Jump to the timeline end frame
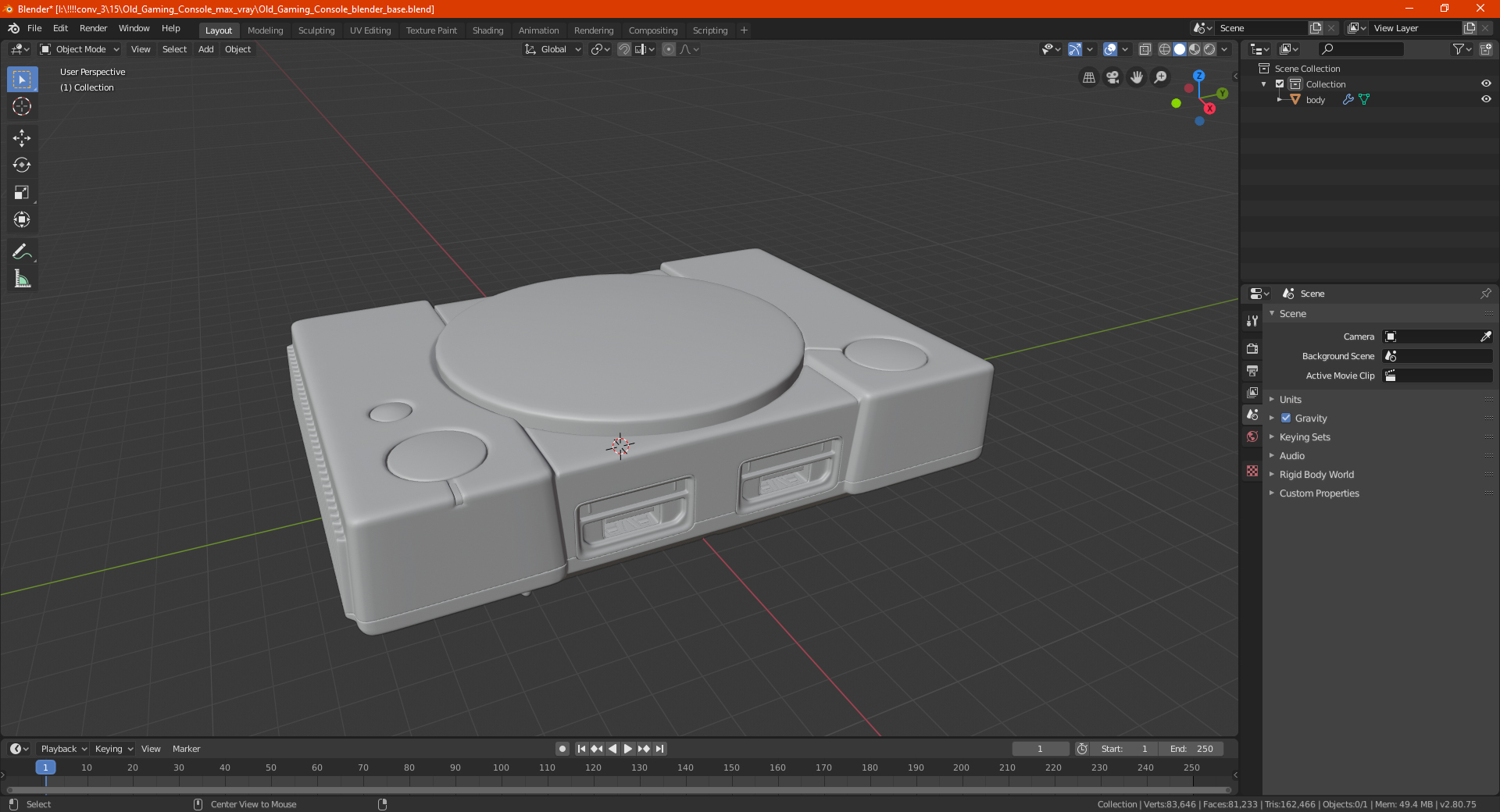 pos(660,749)
